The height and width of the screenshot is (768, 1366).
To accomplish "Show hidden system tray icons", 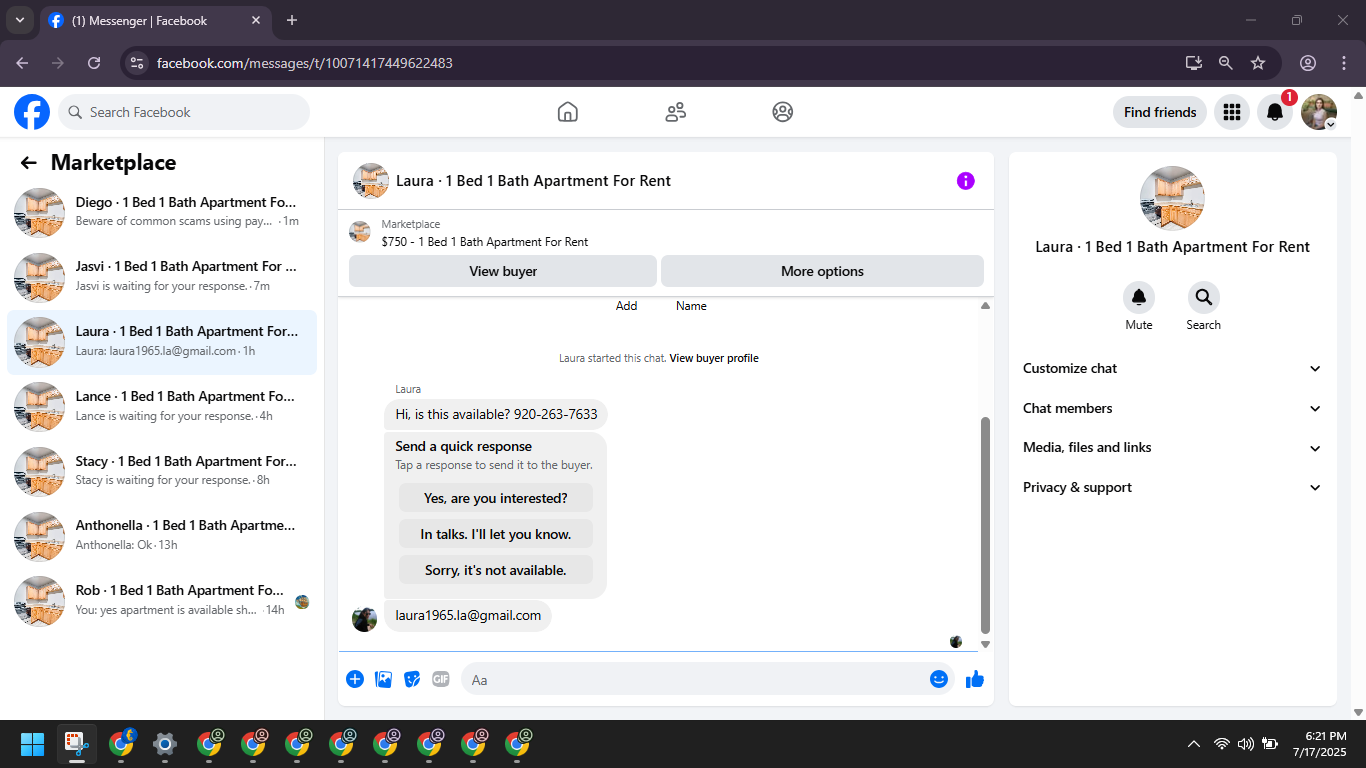I will (x=1194, y=744).
